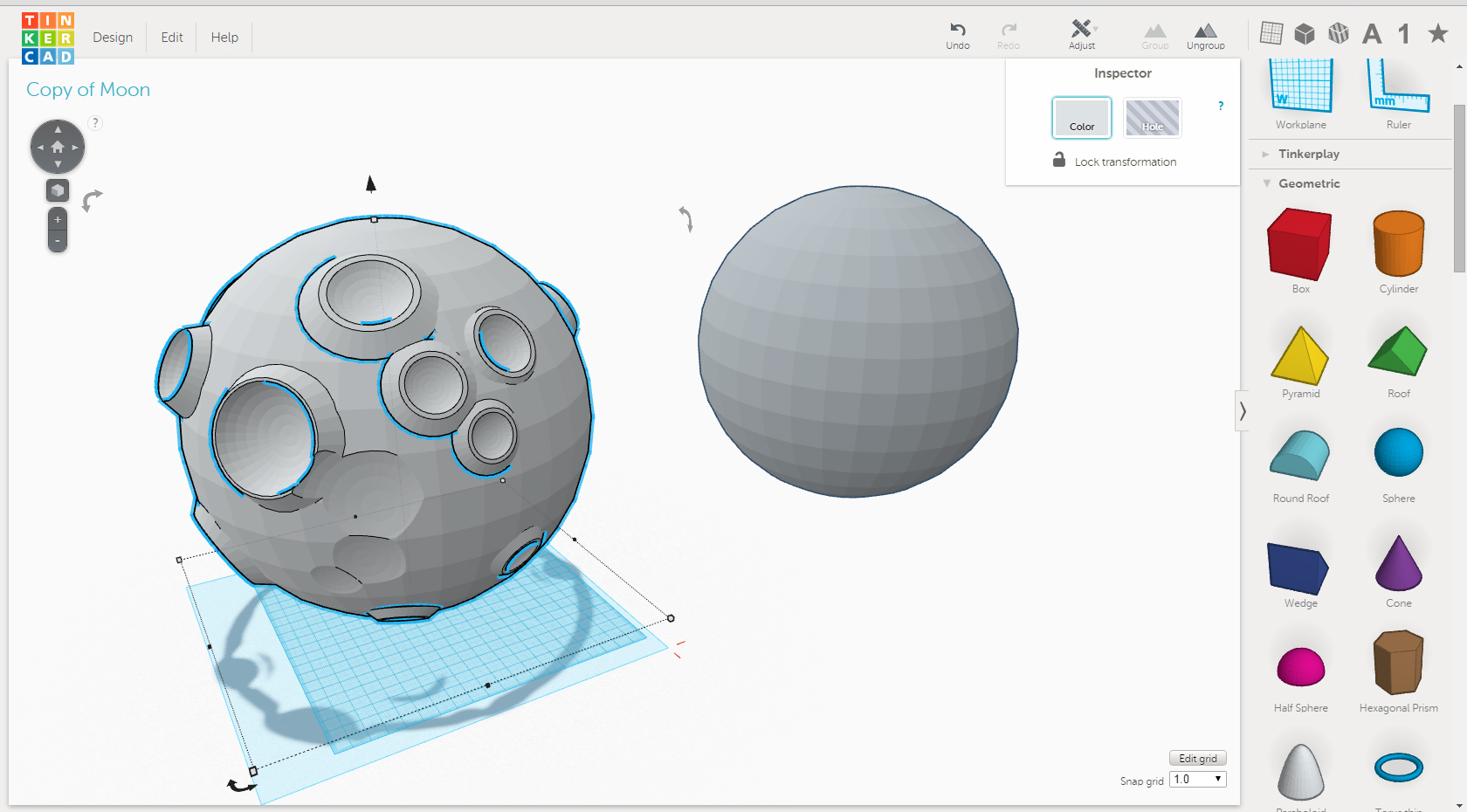Click the home view button
This screenshot has height=812, width=1467.
pos(58,147)
